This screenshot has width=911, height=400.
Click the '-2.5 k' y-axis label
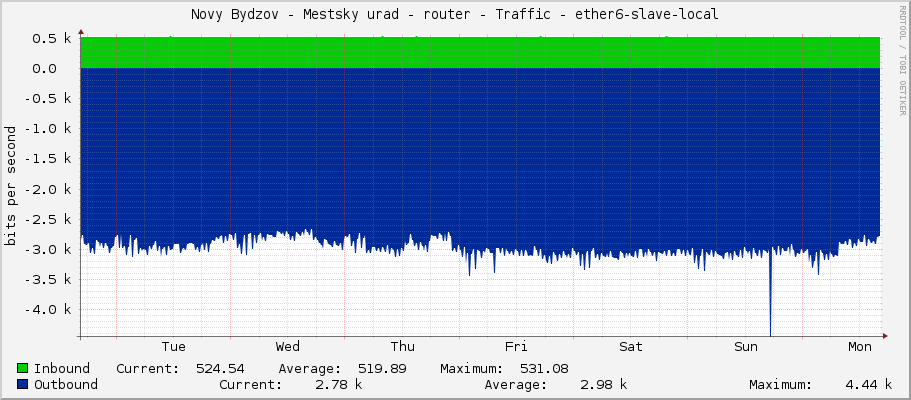(48, 220)
